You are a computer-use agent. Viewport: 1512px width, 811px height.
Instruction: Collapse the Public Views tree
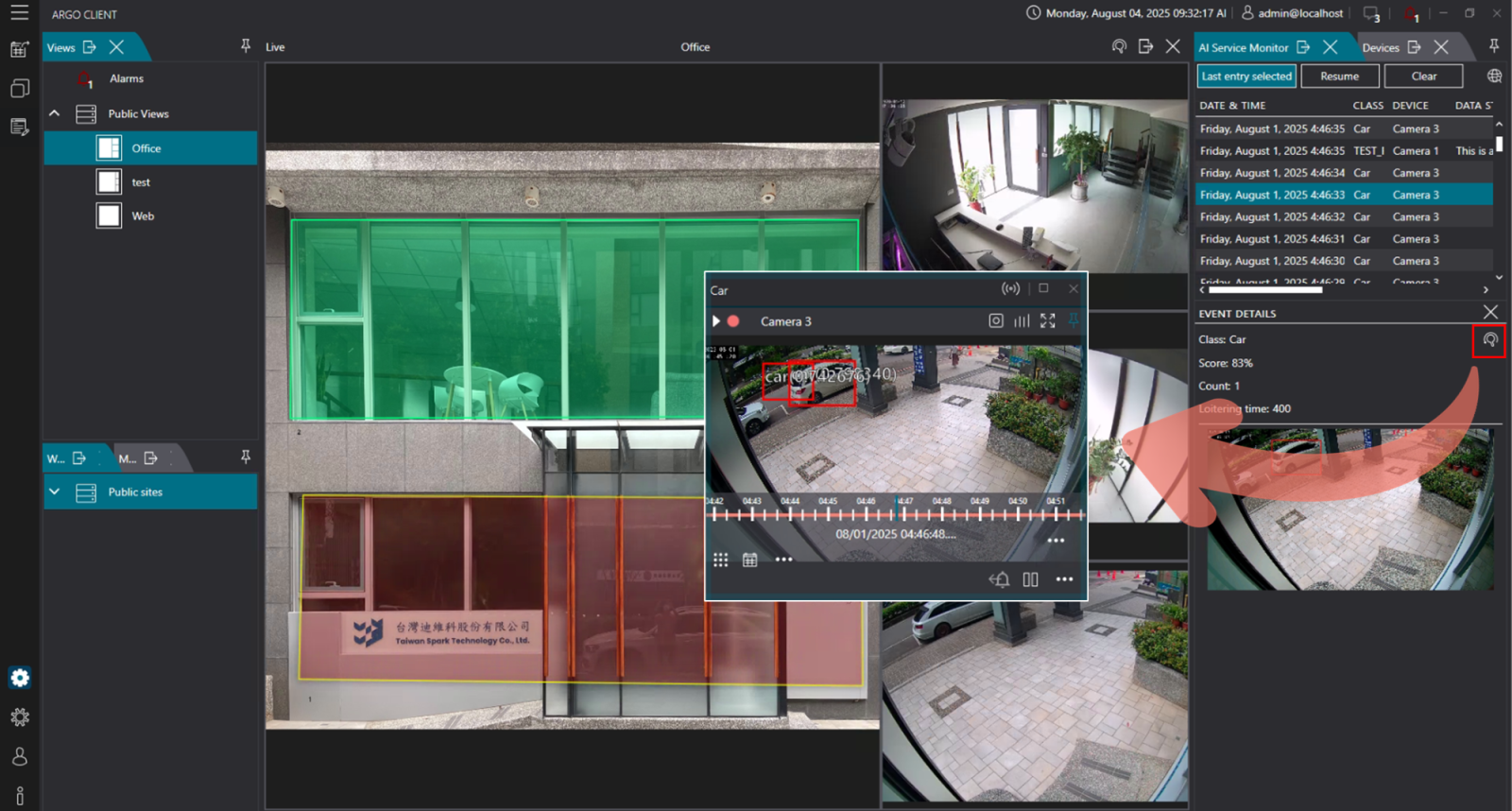[x=55, y=113]
